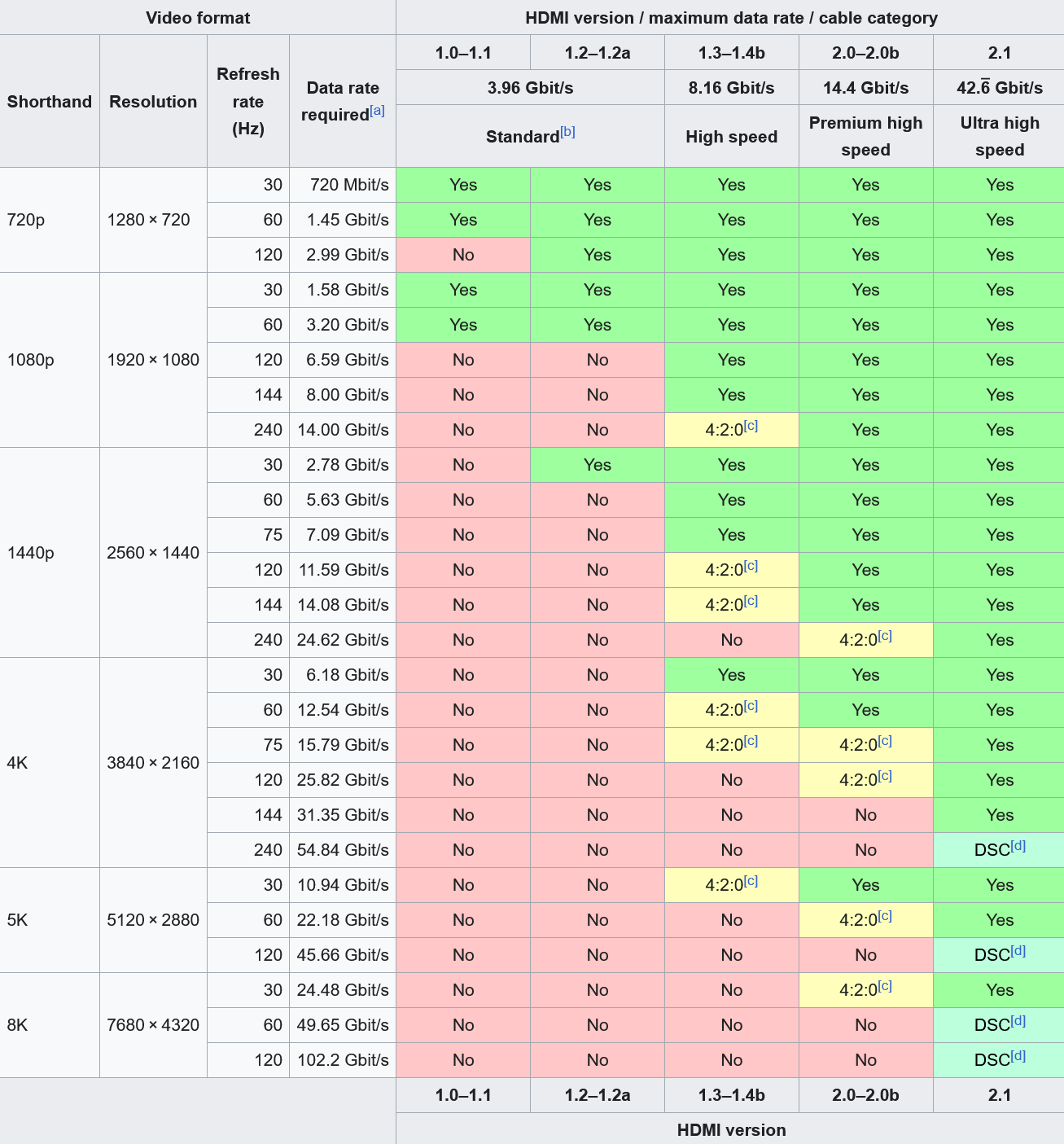Click the 'High speed' cable category cell
This screenshot has width=1064, height=1144.
coord(732,136)
